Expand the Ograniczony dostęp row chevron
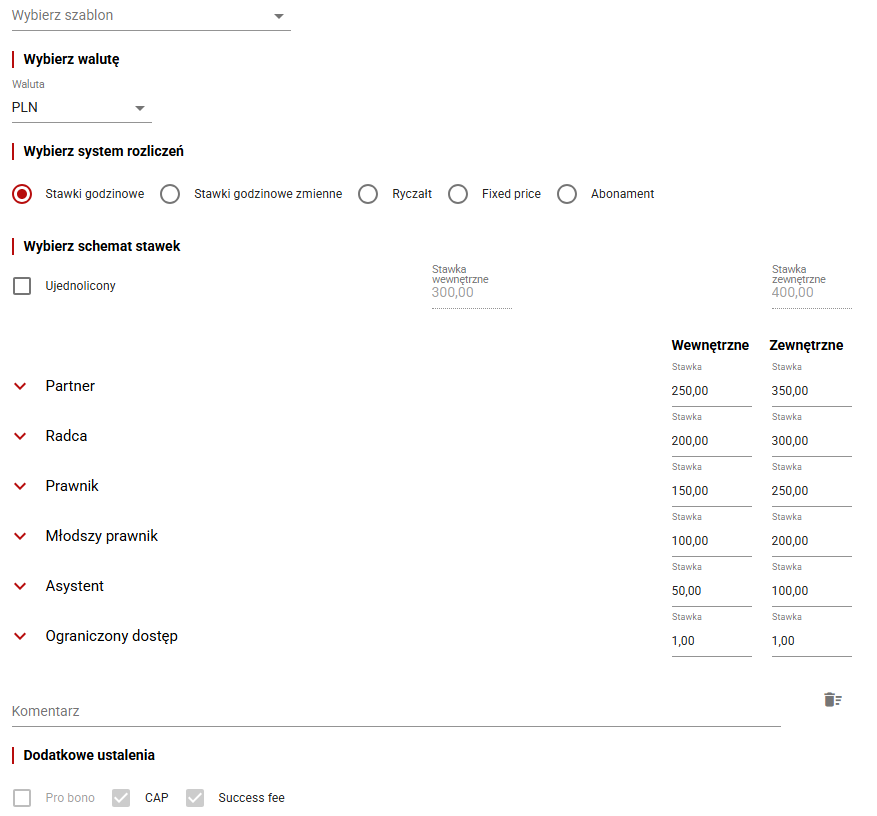877x816 pixels. click(x=20, y=636)
